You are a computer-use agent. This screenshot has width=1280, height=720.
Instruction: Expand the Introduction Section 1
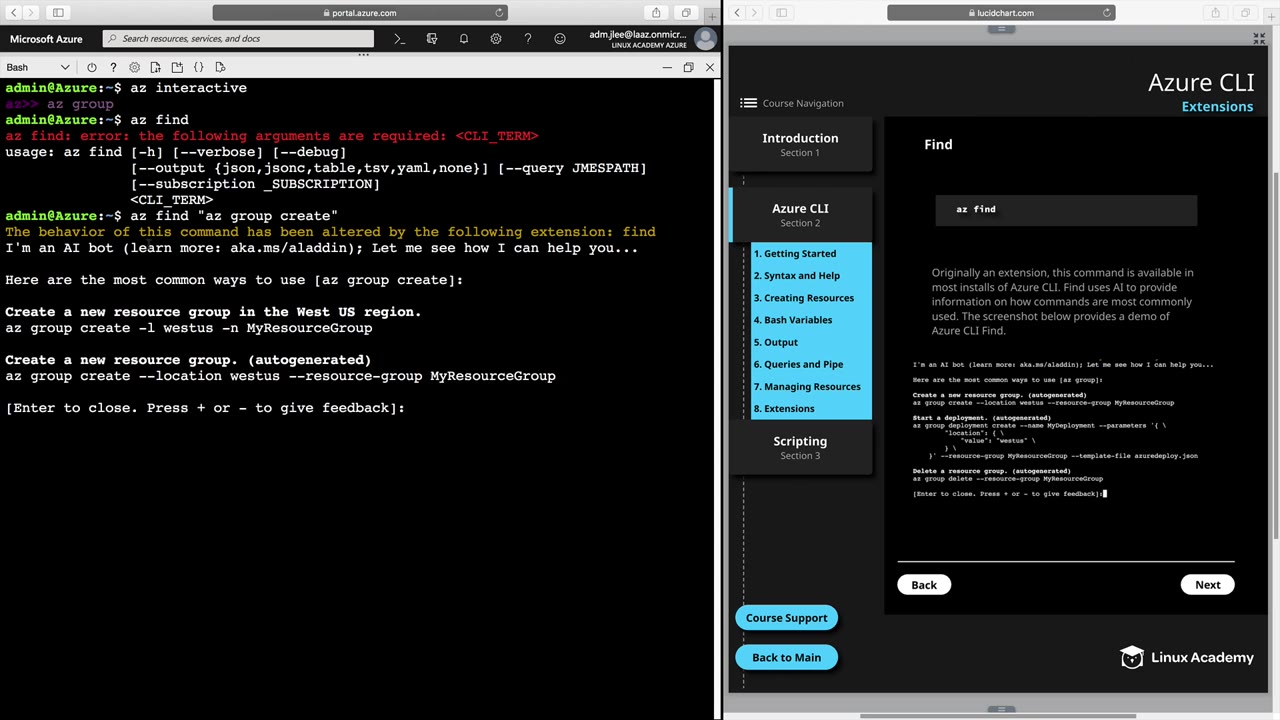(x=800, y=145)
